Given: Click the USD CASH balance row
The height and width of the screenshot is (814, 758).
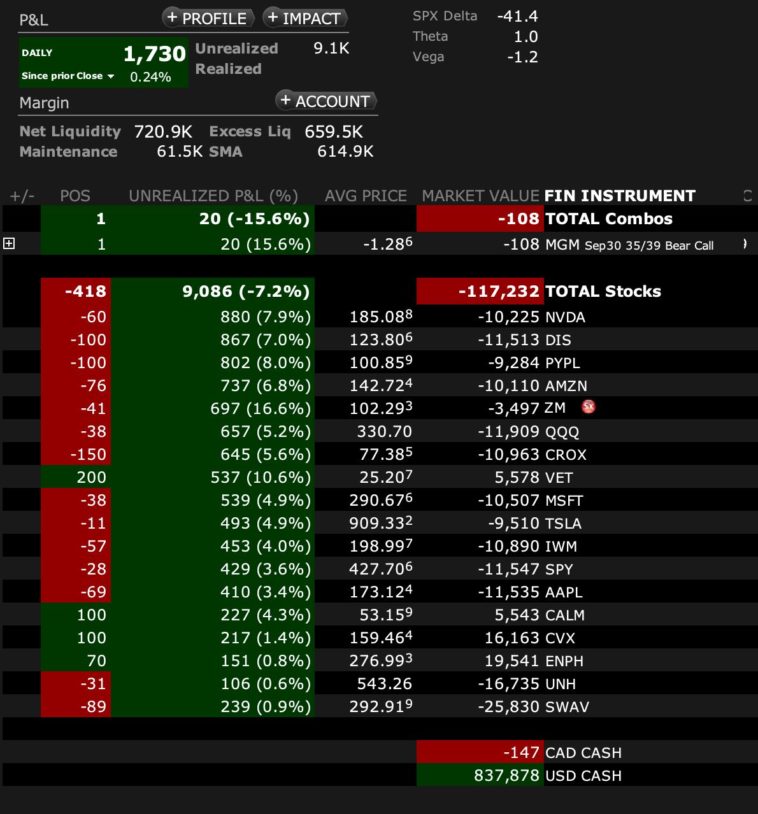Looking at the screenshot, I should coord(583,775).
